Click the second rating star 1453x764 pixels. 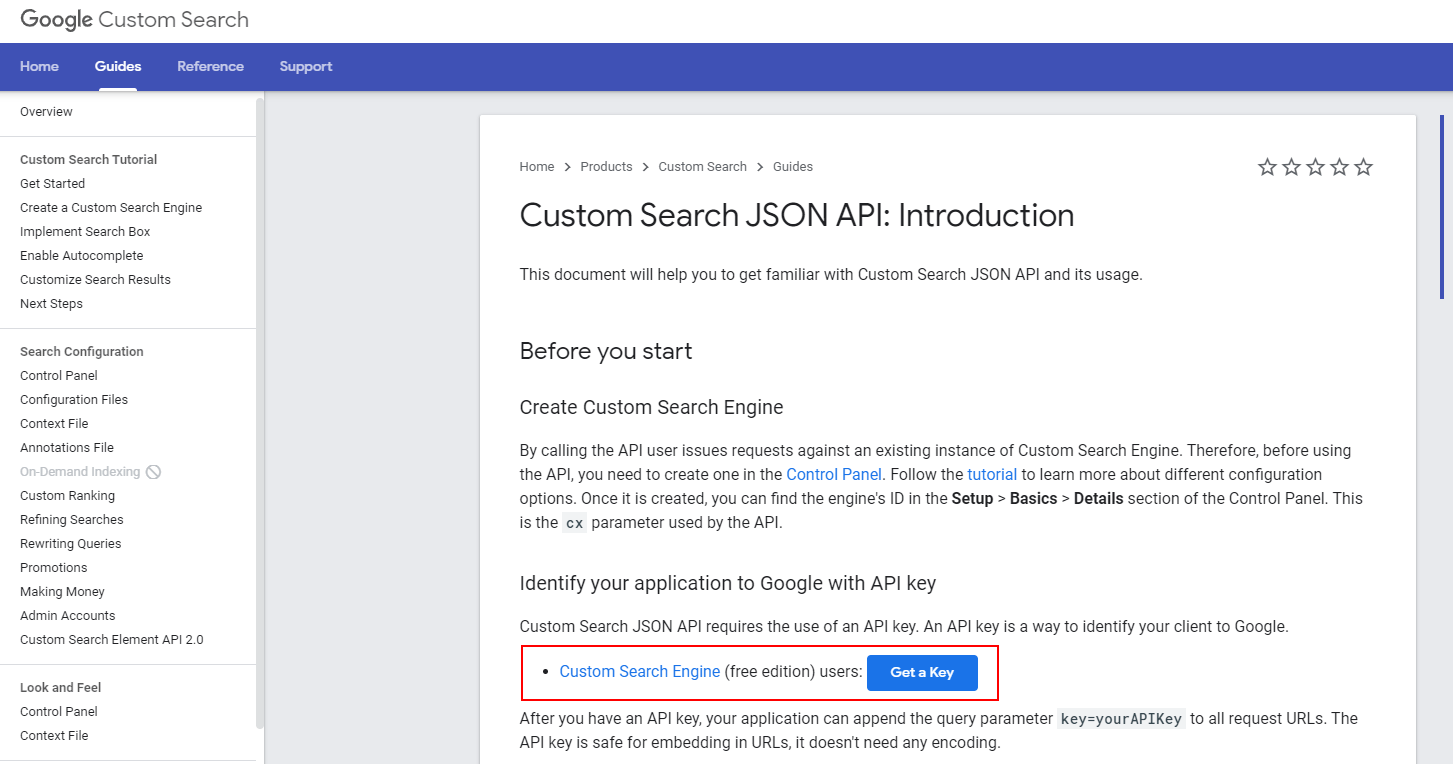(1291, 167)
